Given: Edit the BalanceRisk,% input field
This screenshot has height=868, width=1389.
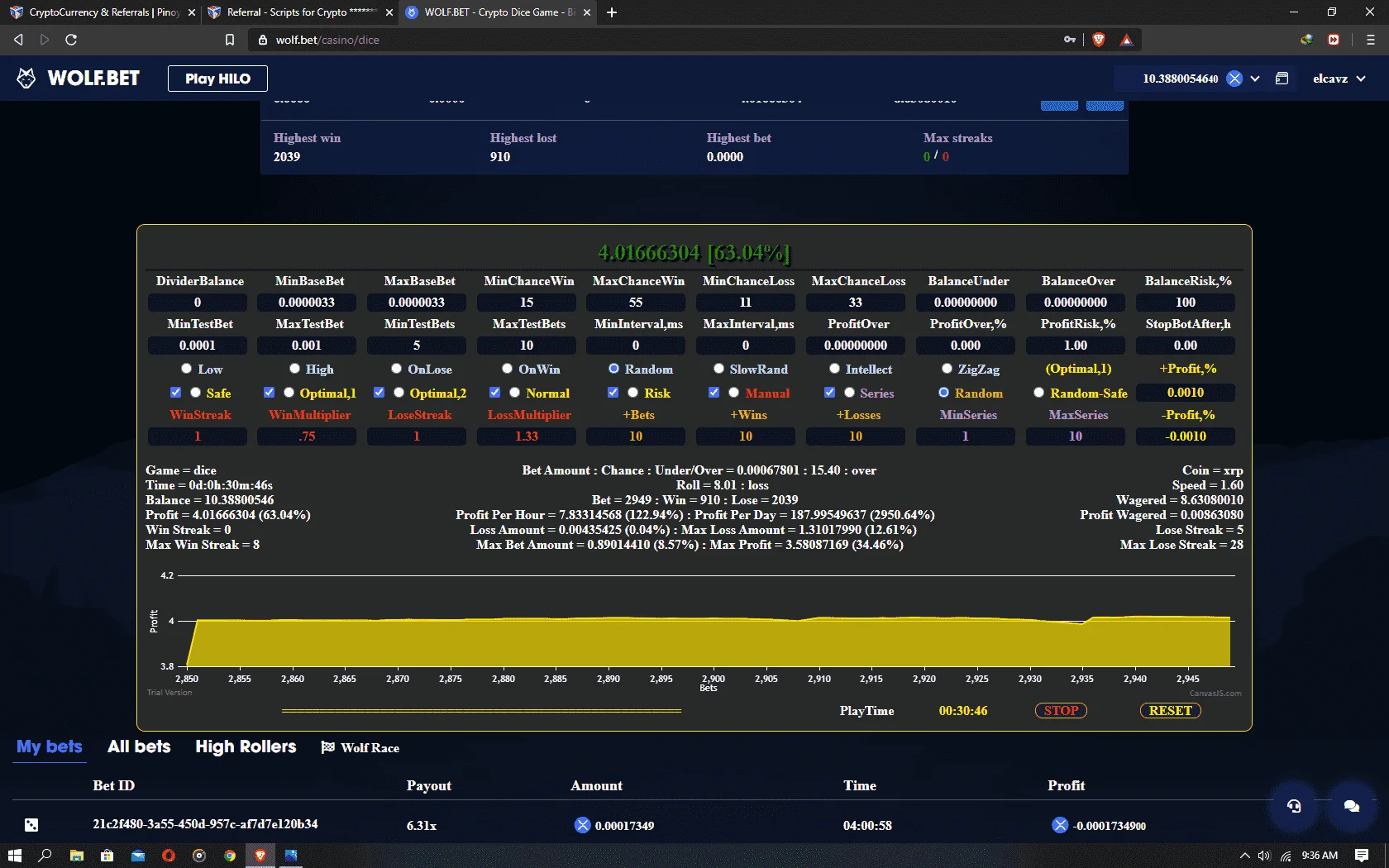Looking at the screenshot, I should coord(1186,303).
